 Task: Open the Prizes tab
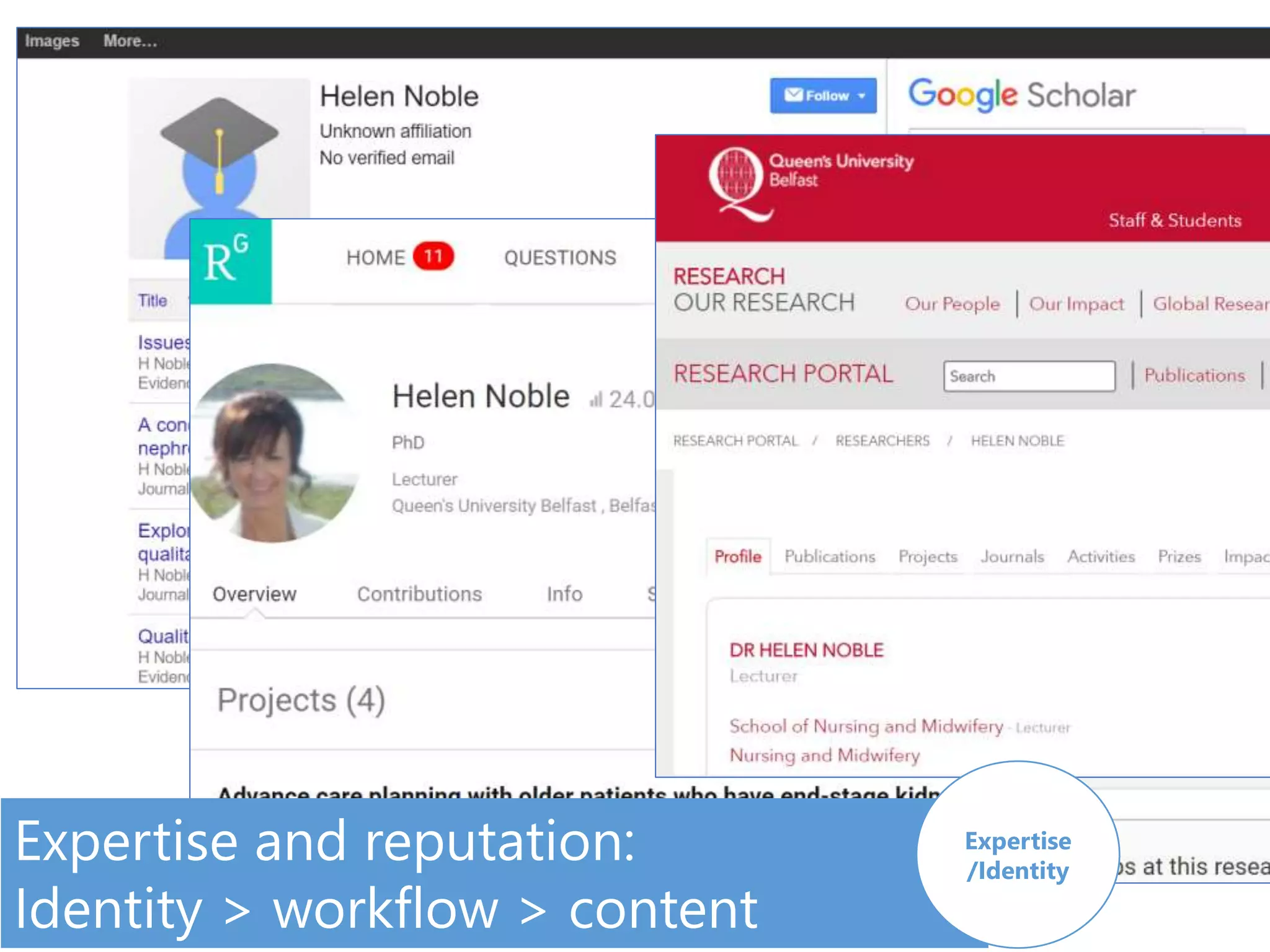(1179, 557)
